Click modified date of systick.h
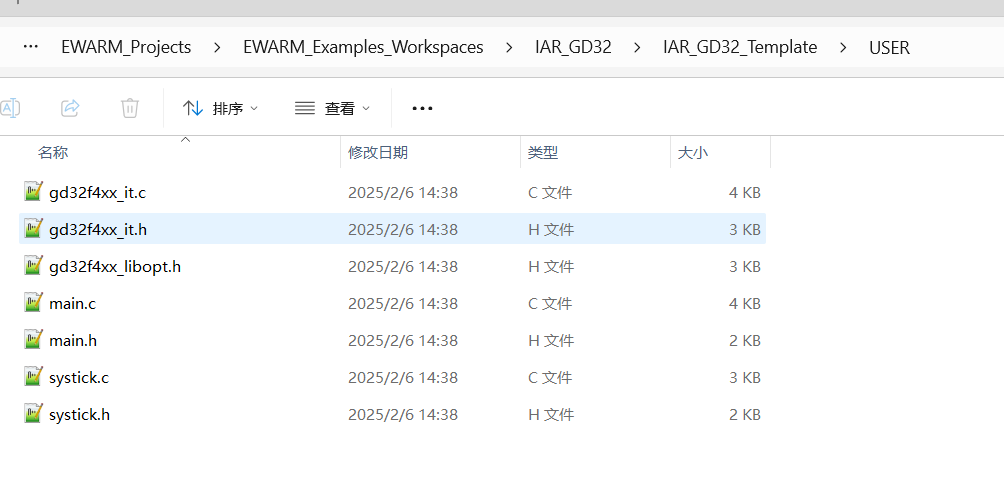The width and height of the screenshot is (1004, 479). point(403,415)
